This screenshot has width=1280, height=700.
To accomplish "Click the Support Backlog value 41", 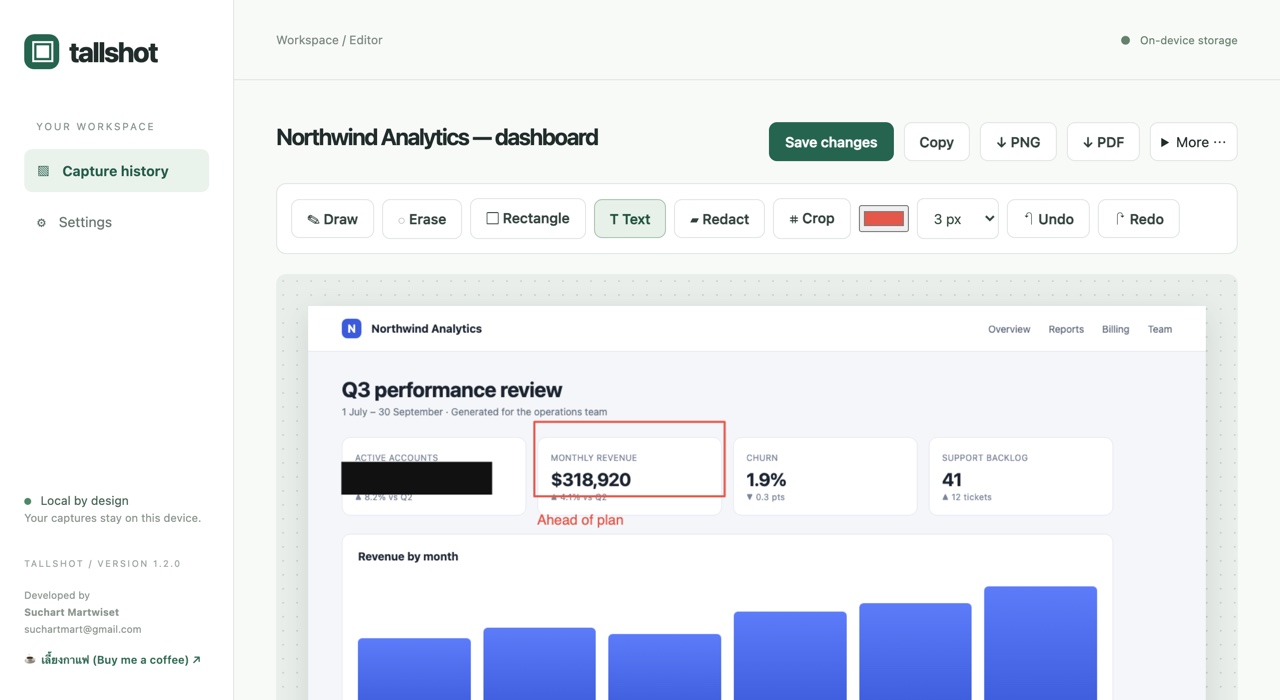I will pos(952,480).
